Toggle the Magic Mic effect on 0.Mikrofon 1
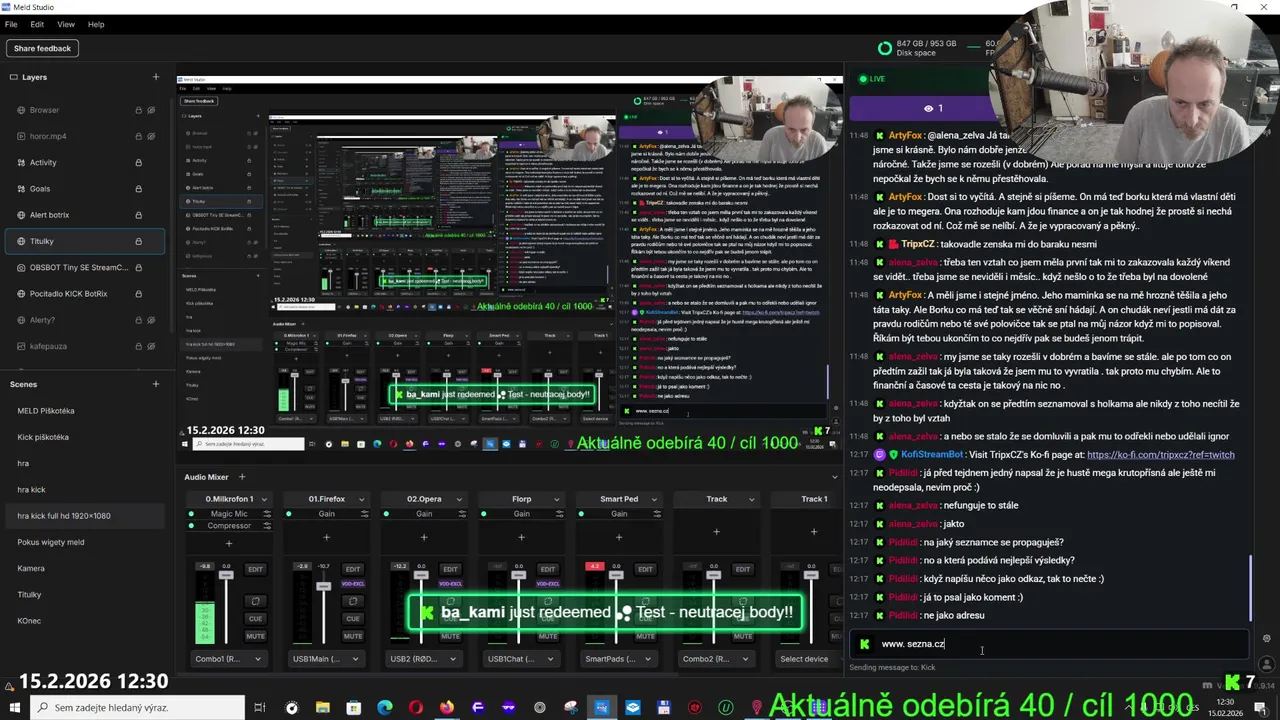 click(x=191, y=514)
